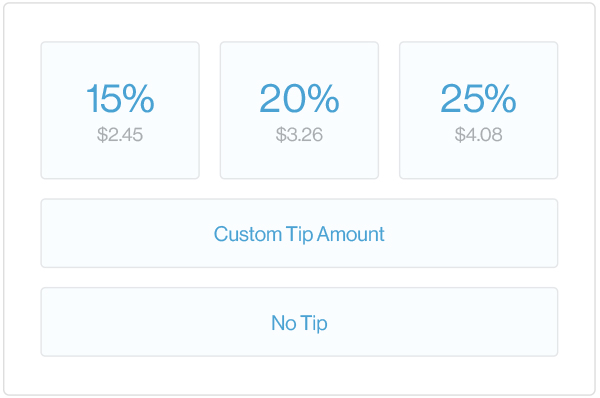
Task: Choose the middle preset tip tile
Action: [x=299, y=110]
